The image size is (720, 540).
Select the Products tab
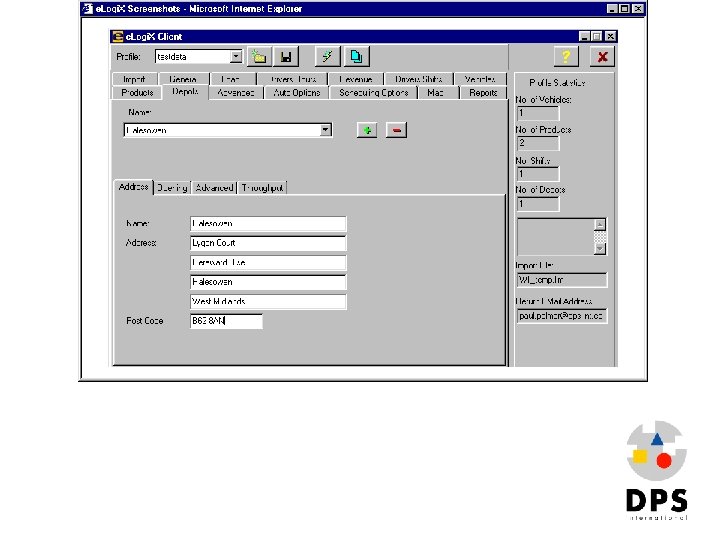point(137,93)
